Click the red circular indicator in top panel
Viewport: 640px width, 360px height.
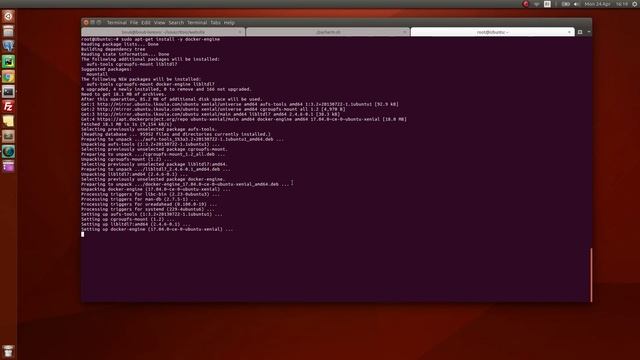(526, 4)
